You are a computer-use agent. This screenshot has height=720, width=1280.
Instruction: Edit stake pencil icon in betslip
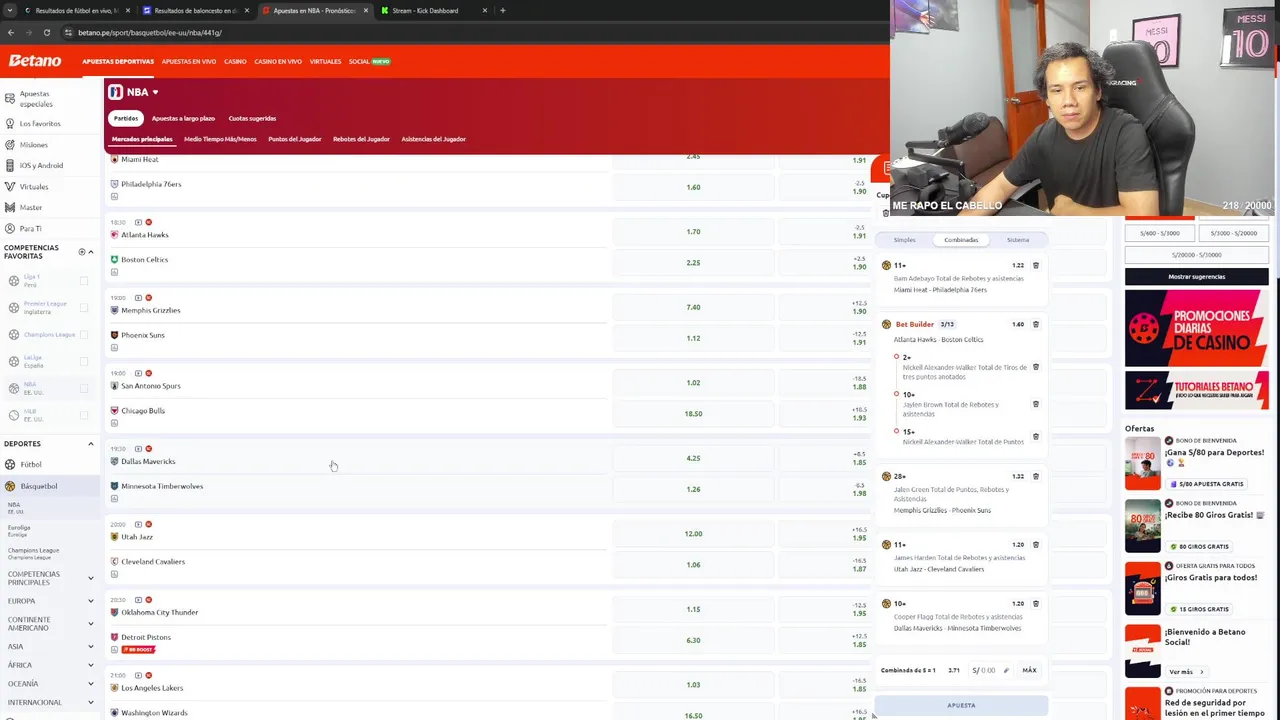[x=1006, y=671]
